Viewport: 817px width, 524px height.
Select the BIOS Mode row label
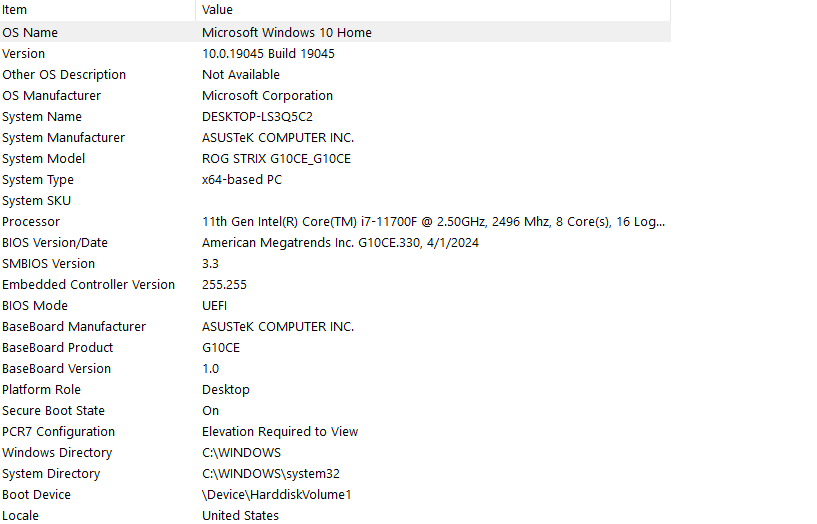[35, 306]
